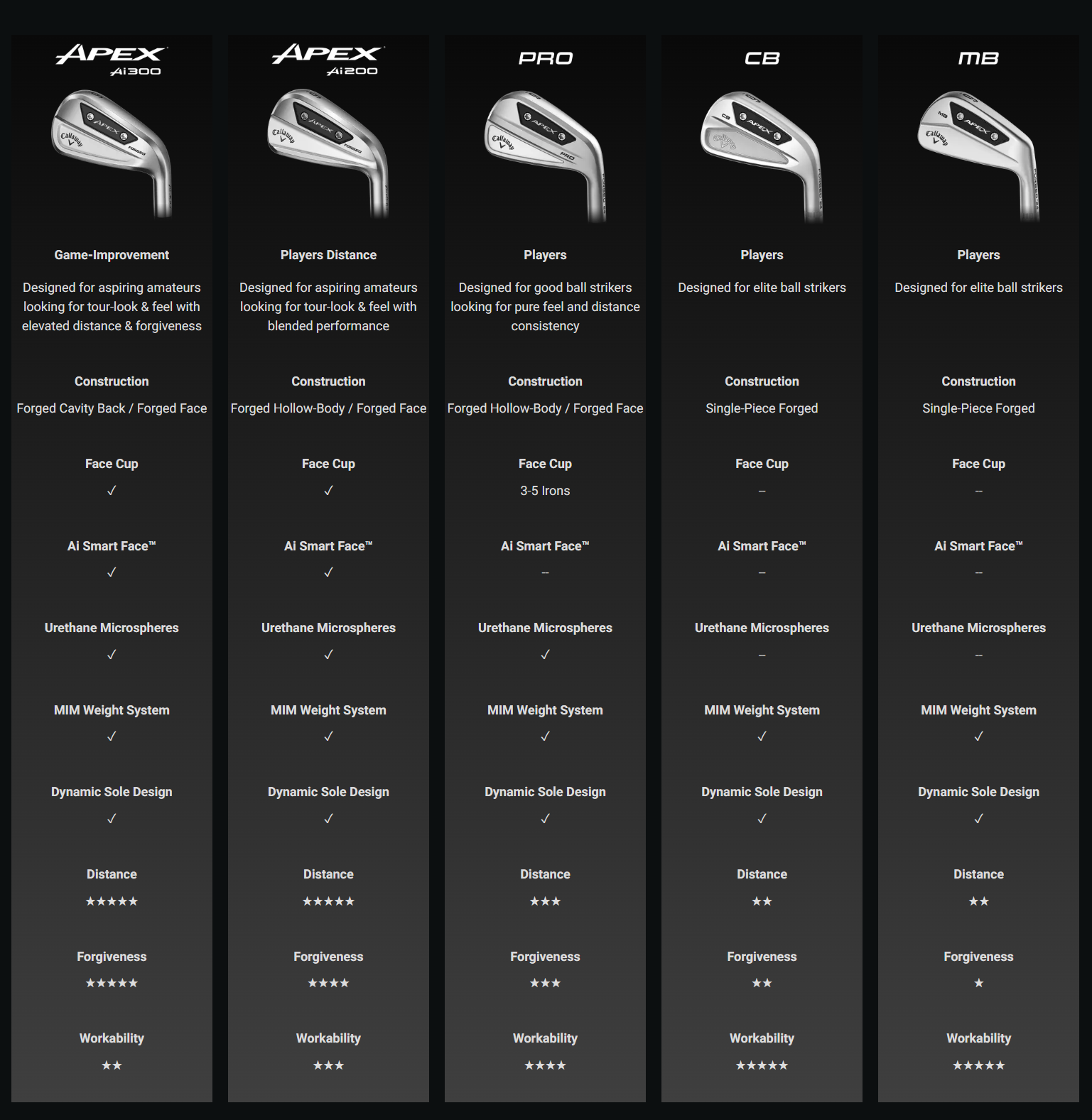
Task: Click the Players Distance category label
Action: point(328,255)
